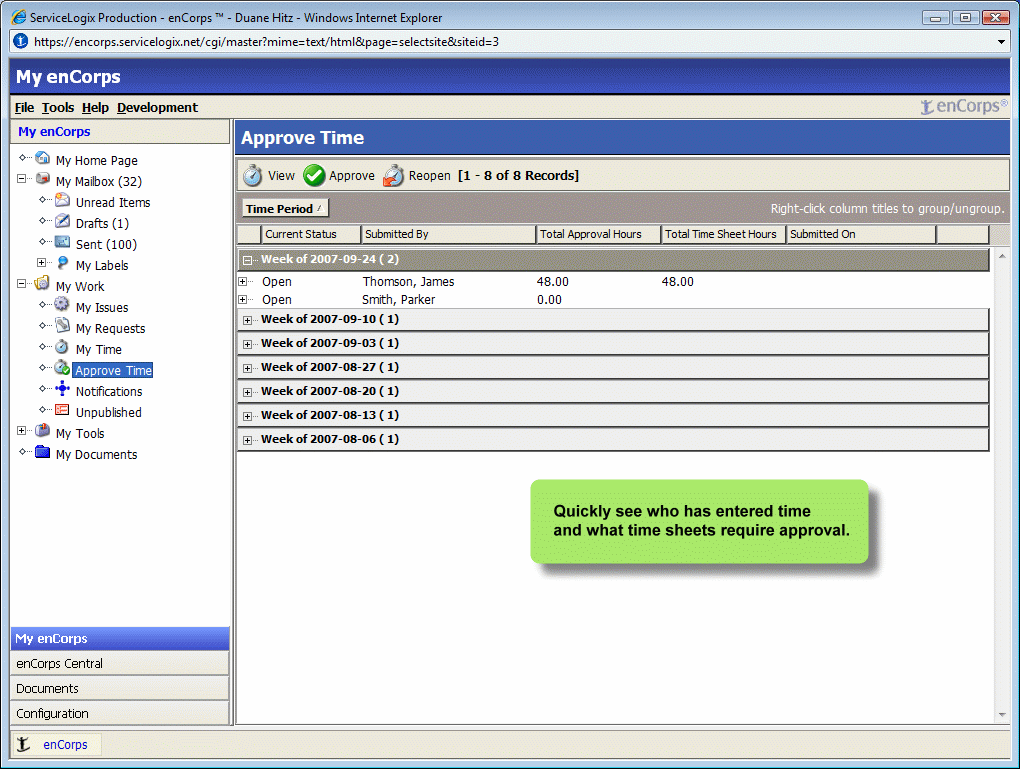This screenshot has width=1020, height=769.
Task: Switch to the Configuration panel
Action: (120, 713)
